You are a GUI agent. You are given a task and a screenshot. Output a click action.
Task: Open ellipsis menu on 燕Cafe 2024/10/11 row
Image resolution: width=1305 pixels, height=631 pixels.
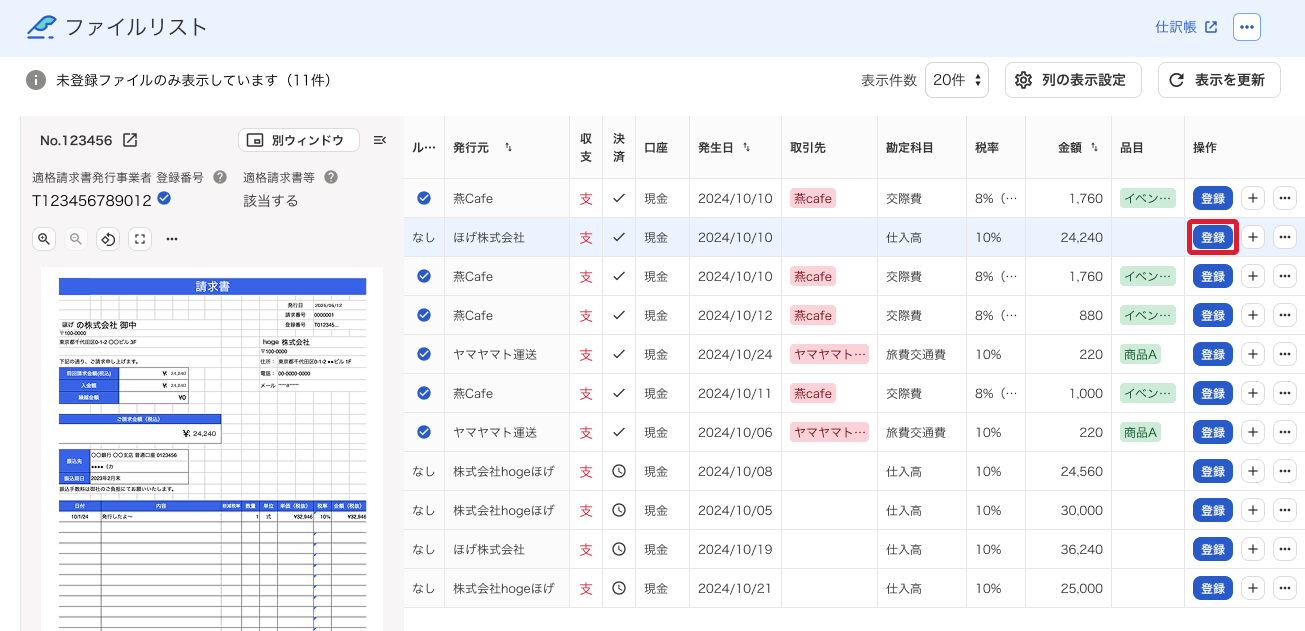1285,393
